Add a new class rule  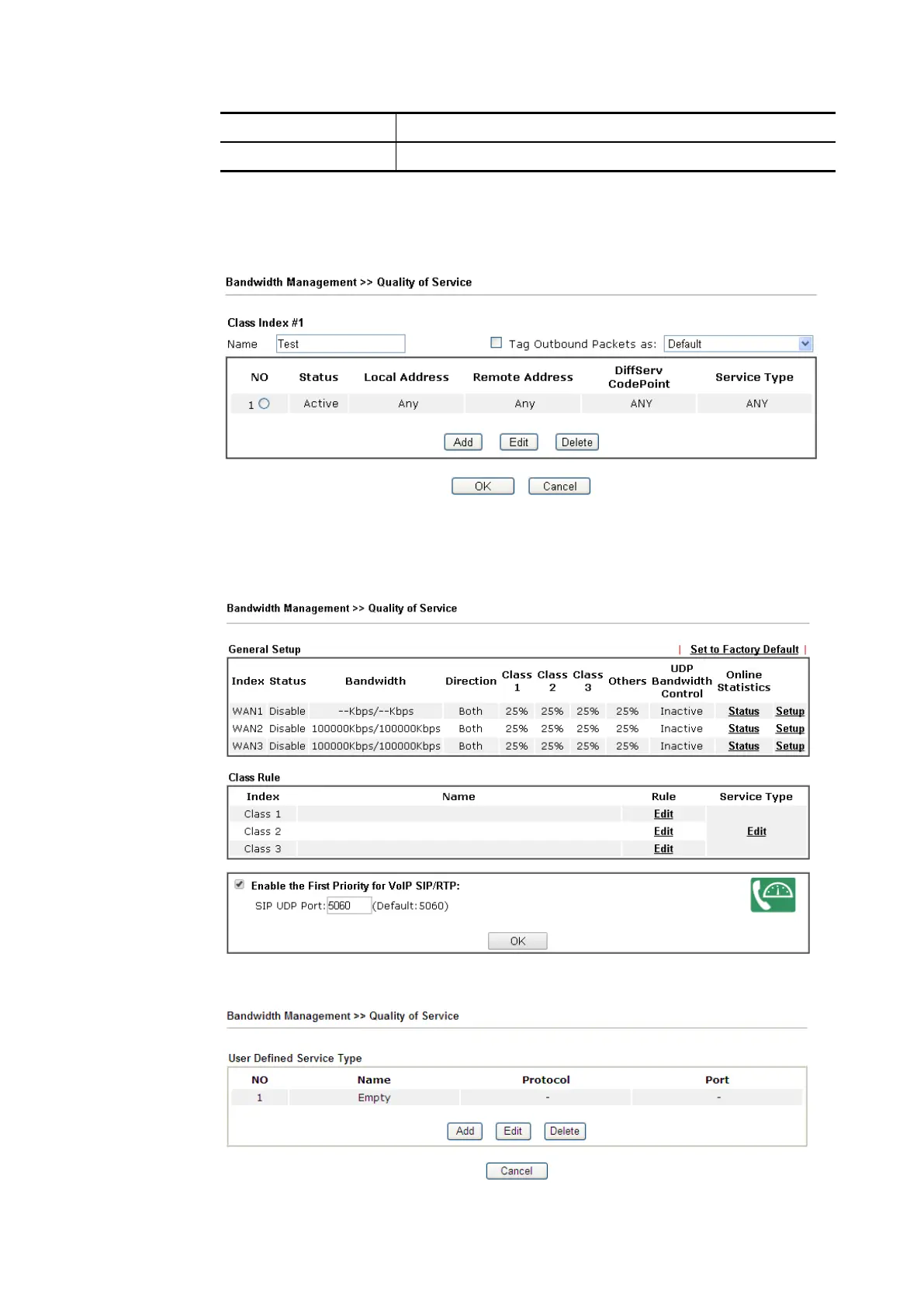463,442
